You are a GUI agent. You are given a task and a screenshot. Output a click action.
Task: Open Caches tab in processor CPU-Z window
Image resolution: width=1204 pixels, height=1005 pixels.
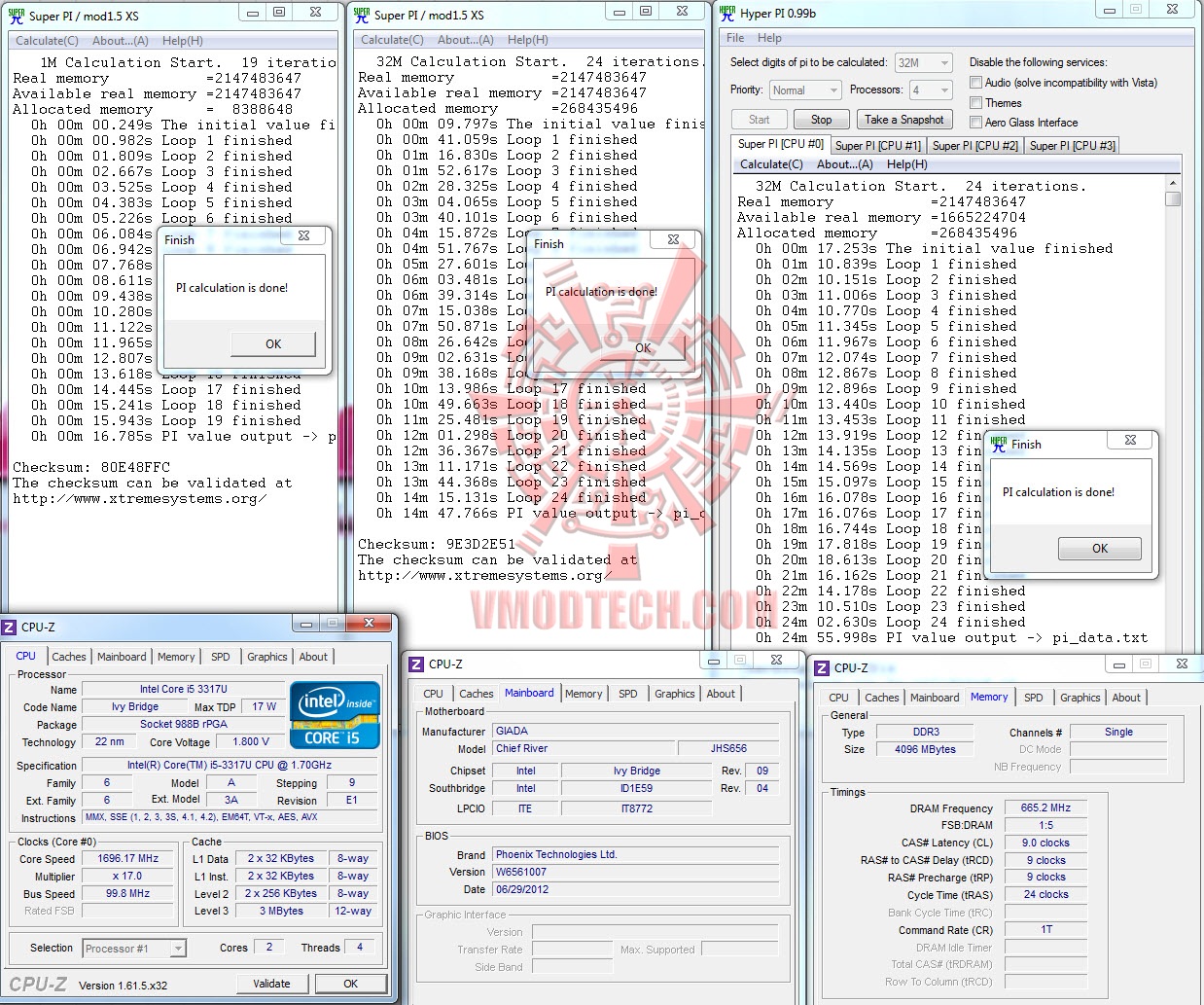click(x=69, y=657)
